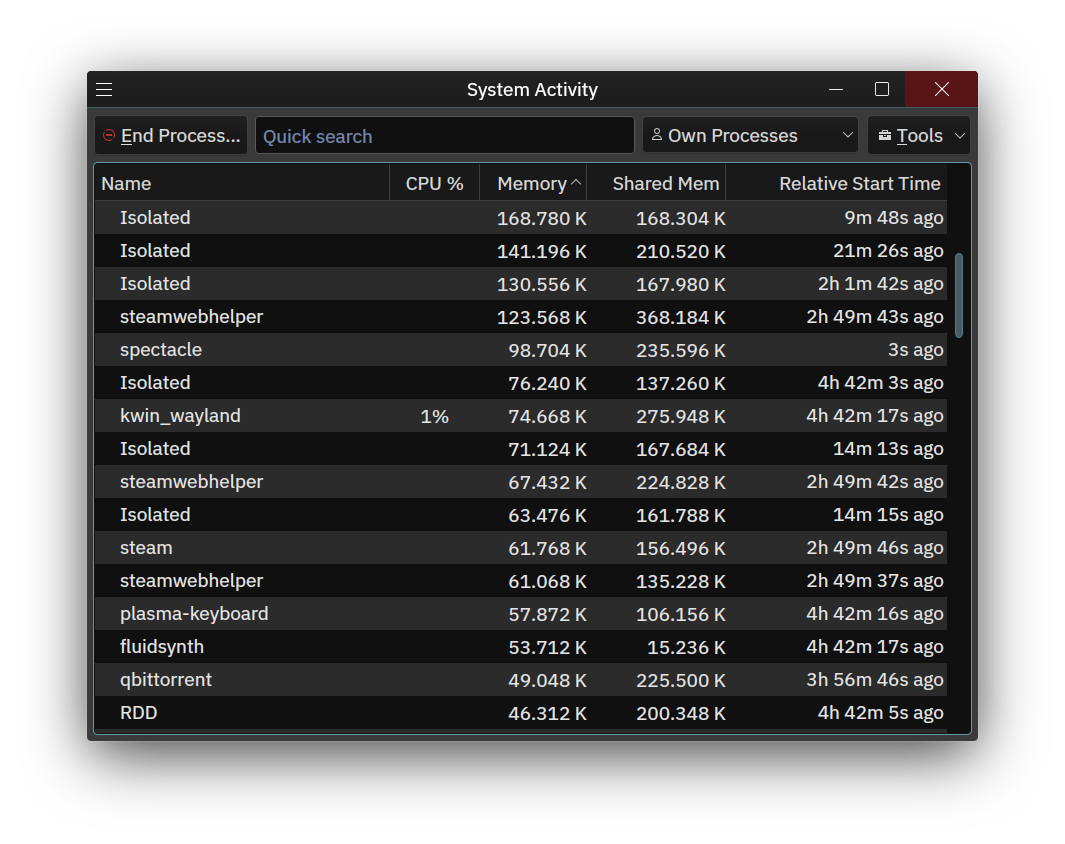Select the steam process row
The height and width of the screenshot is (844, 1065).
click(x=521, y=548)
